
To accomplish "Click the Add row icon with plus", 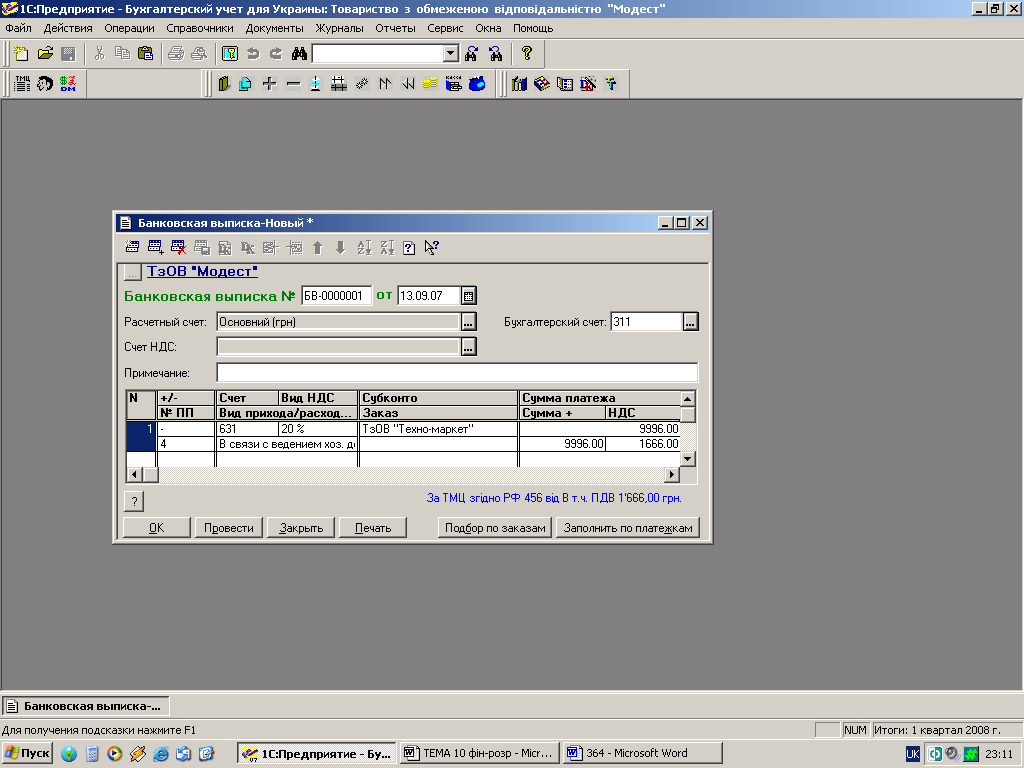I will (155, 247).
